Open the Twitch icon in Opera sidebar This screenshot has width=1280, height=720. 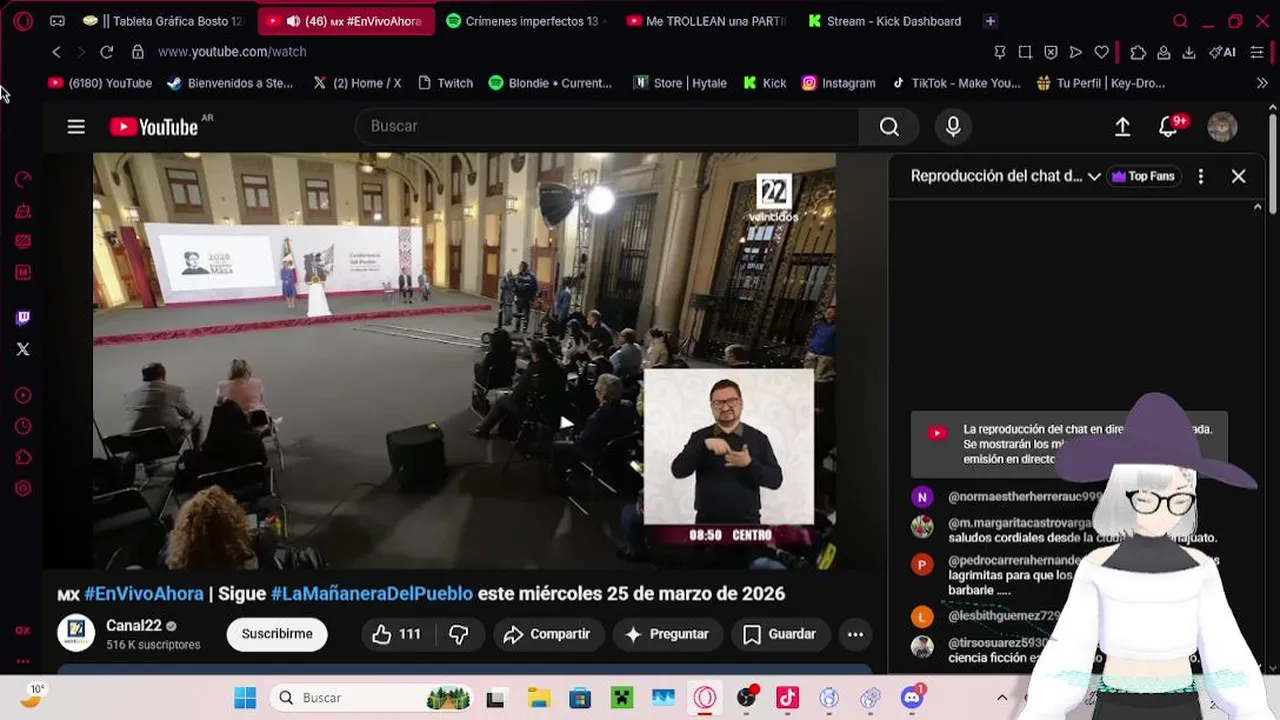click(x=23, y=318)
